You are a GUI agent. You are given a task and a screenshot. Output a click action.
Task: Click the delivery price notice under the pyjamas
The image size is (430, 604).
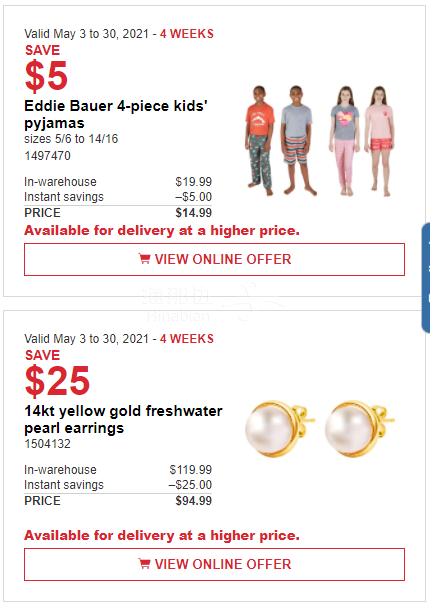tap(162, 230)
